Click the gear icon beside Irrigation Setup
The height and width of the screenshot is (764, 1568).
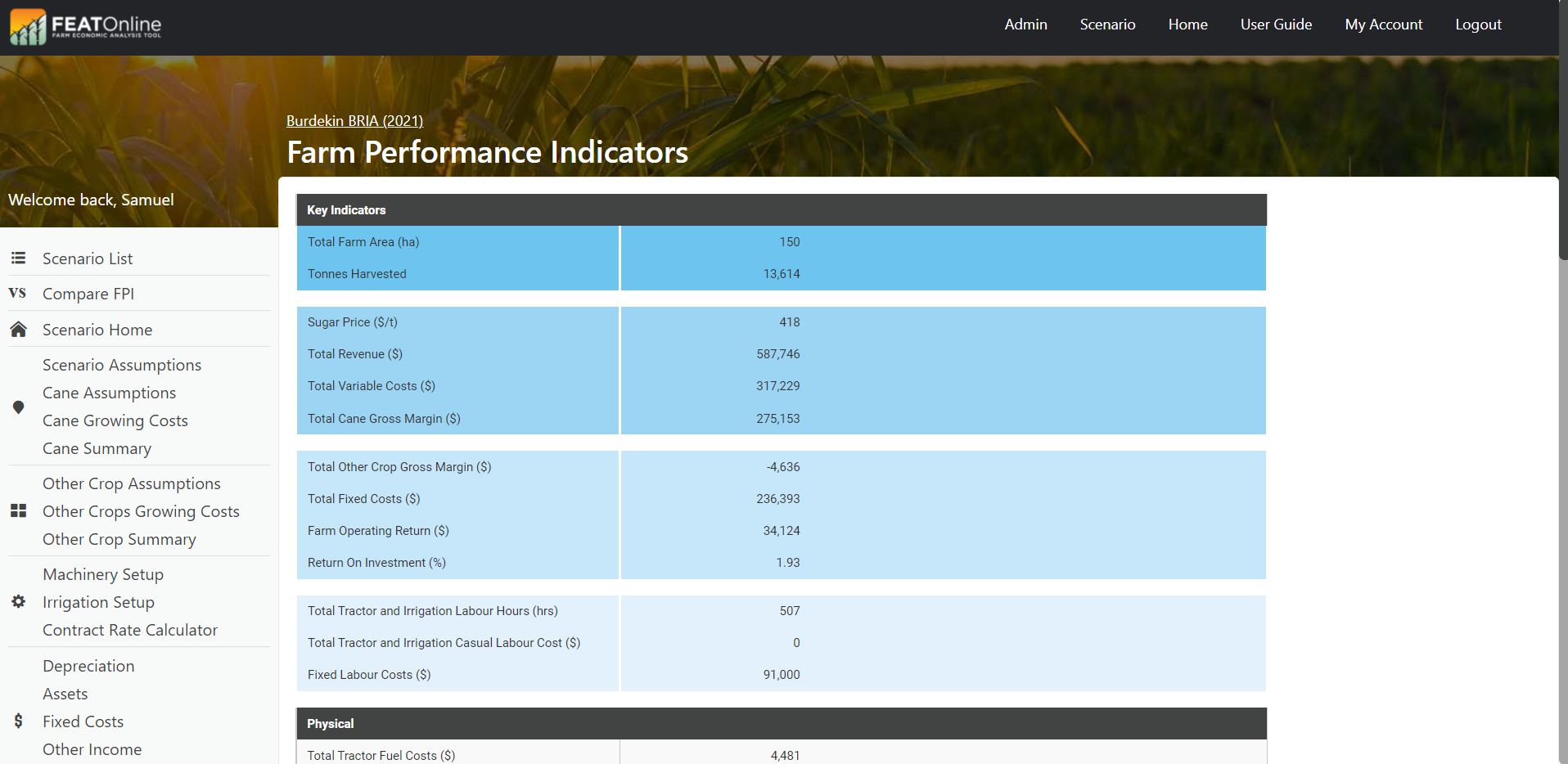[x=18, y=602]
